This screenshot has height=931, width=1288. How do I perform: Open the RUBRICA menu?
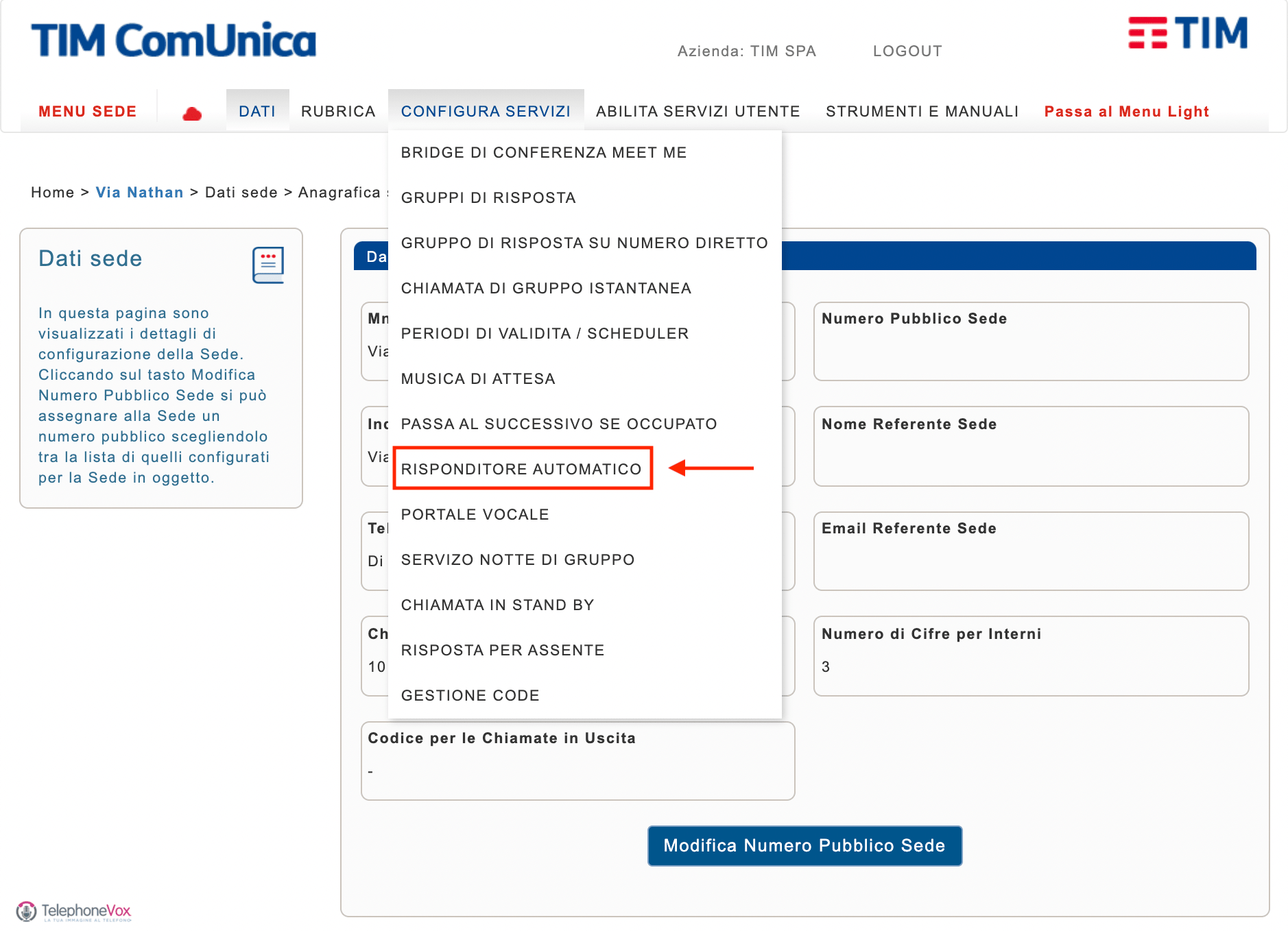[338, 111]
